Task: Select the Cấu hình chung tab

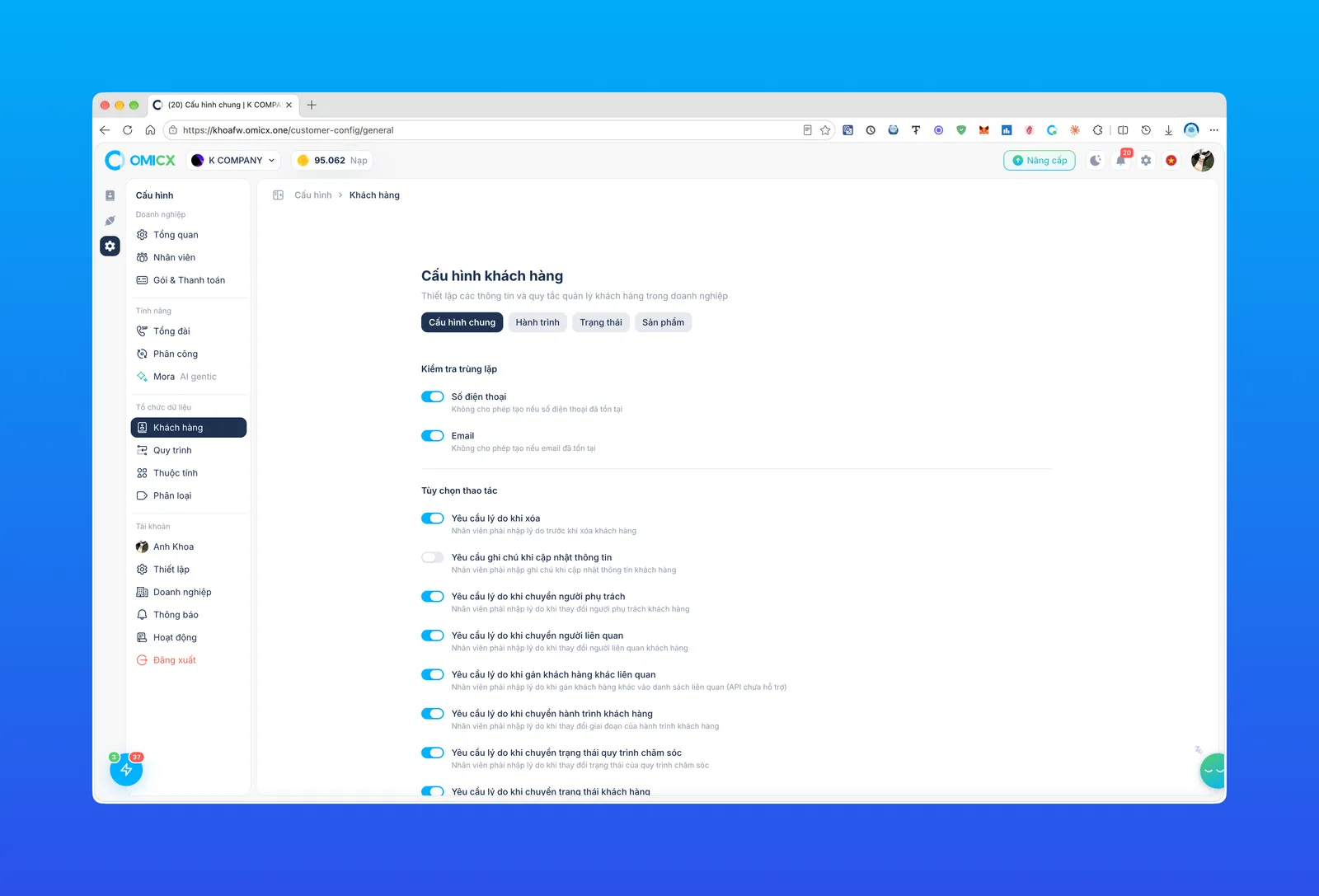Action: coord(462,322)
